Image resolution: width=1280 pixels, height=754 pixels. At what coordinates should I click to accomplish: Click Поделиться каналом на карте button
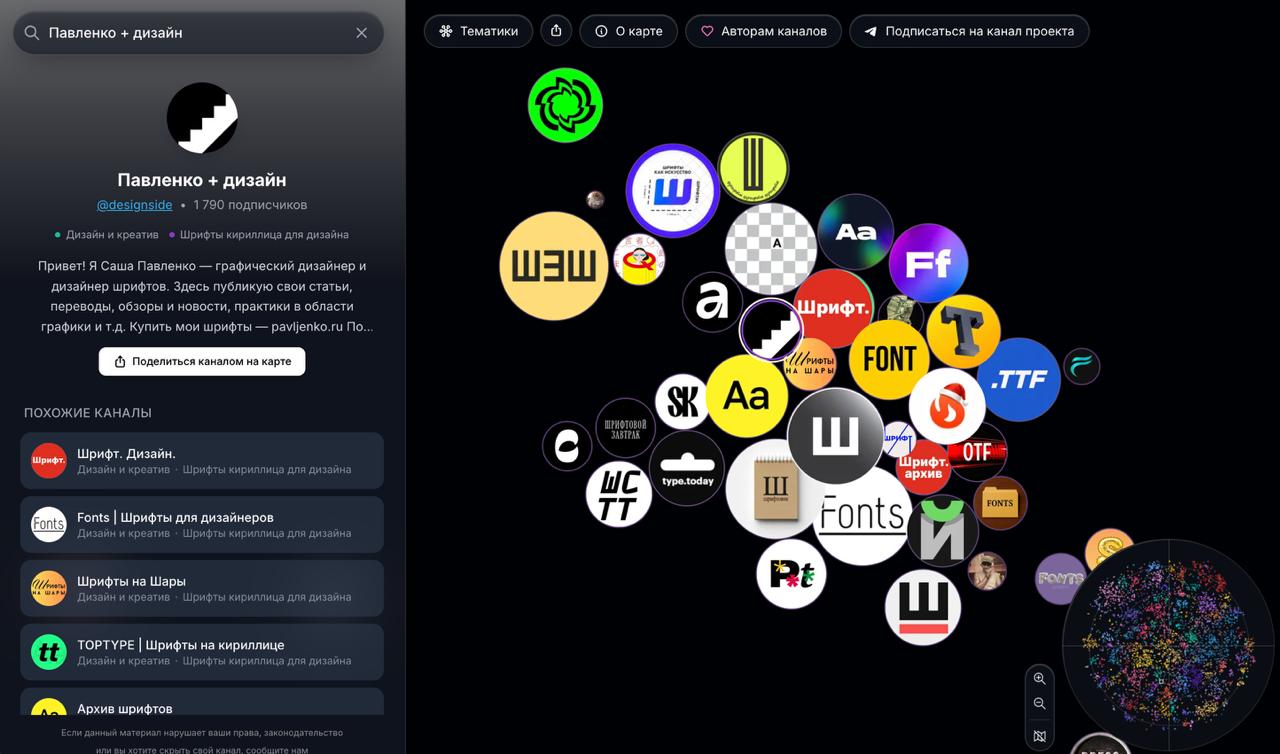point(202,362)
